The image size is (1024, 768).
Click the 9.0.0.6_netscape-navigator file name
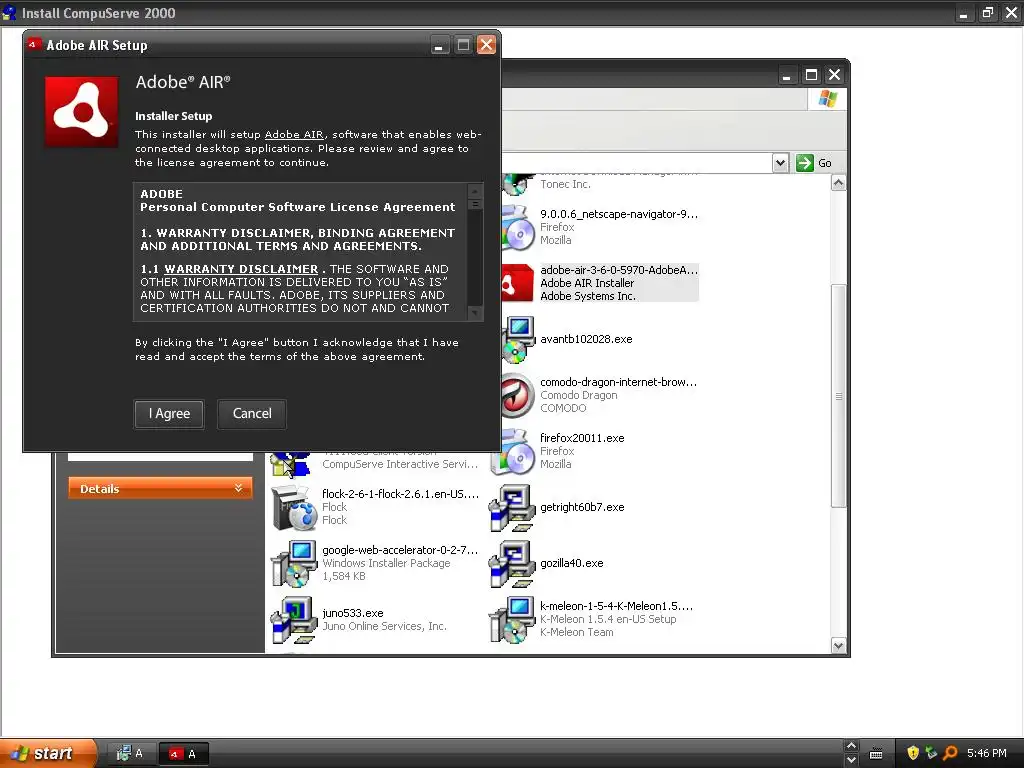click(x=618, y=214)
